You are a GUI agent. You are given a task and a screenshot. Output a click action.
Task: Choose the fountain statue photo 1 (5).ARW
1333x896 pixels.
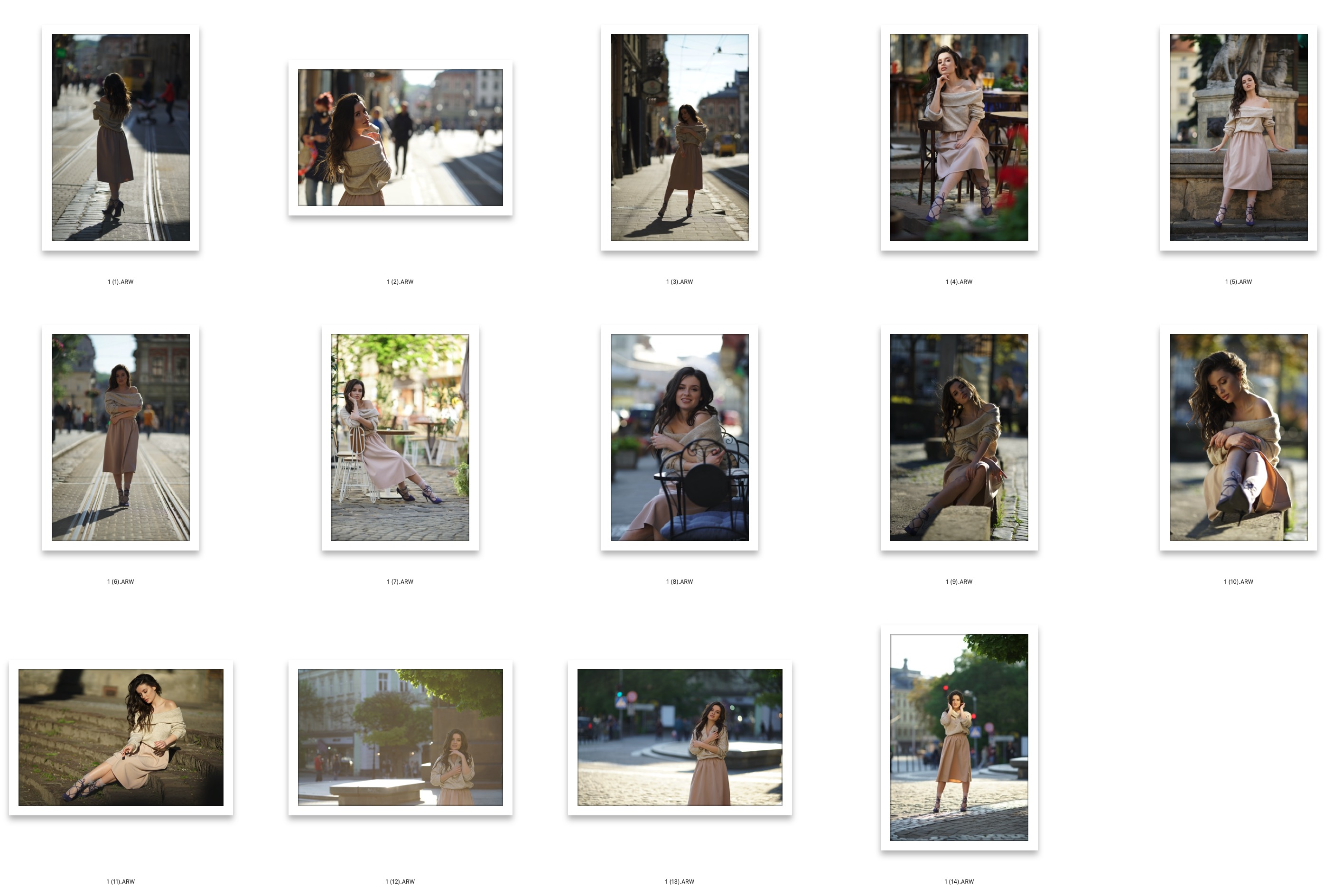1238,137
